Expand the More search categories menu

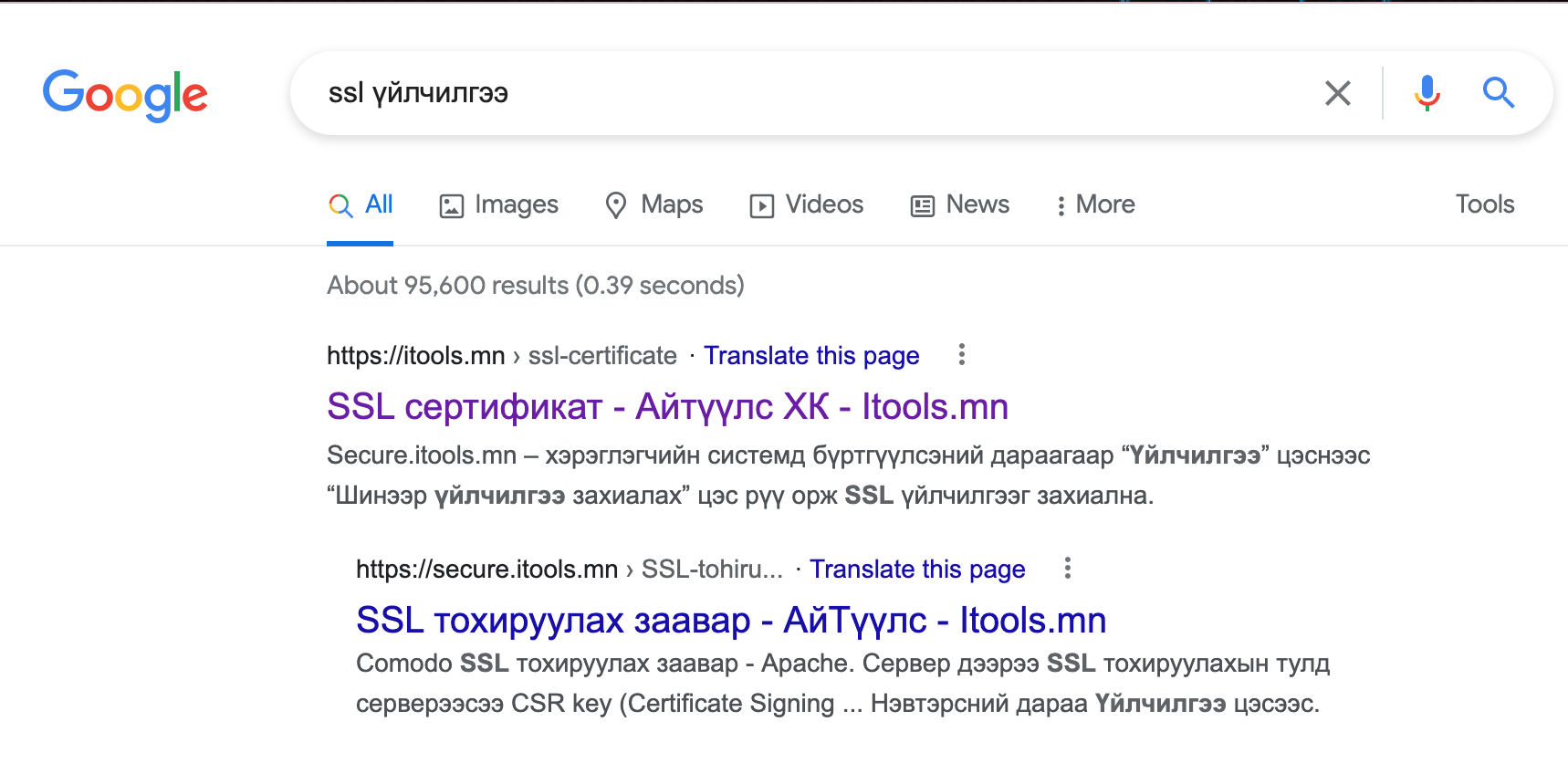click(1094, 204)
